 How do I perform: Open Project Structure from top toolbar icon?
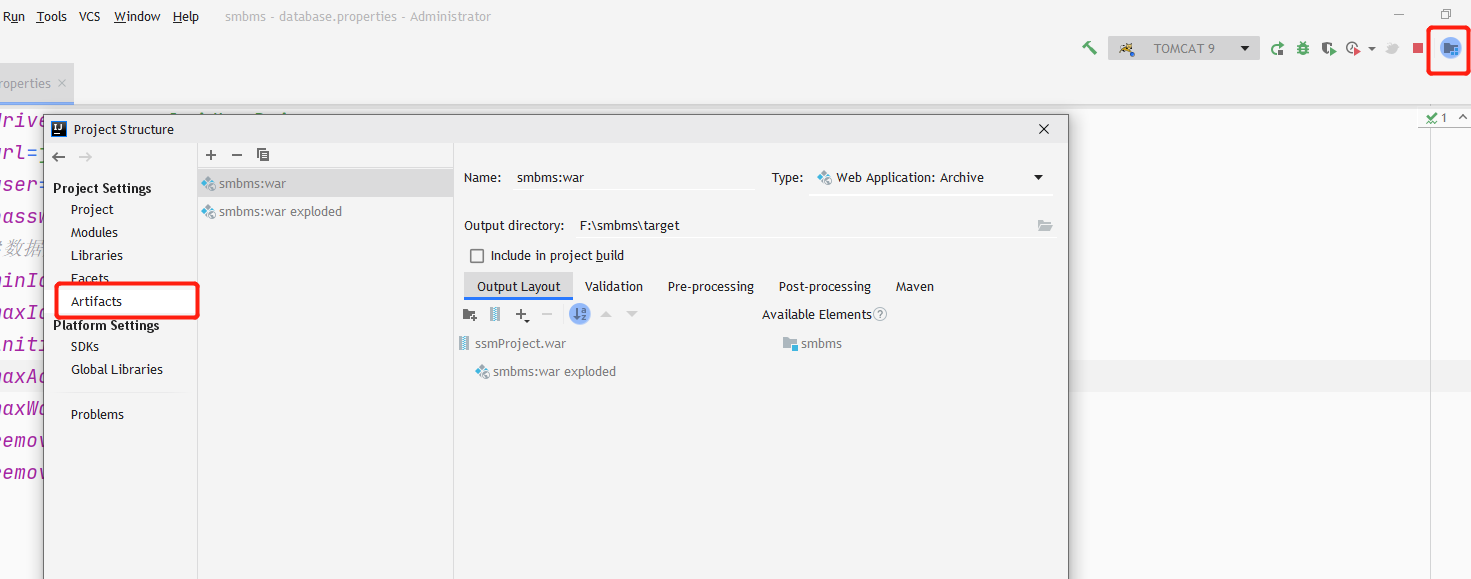(x=1450, y=48)
